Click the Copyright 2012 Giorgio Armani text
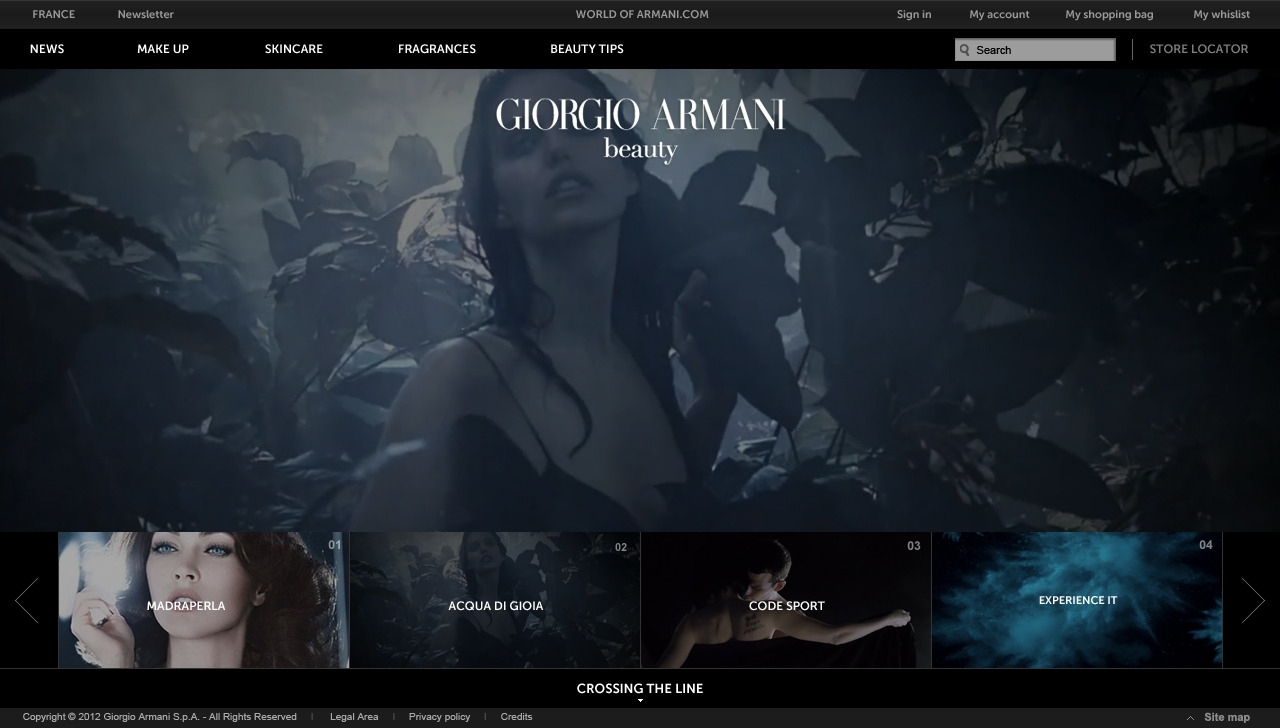1280x728 pixels. (x=159, y=717)
